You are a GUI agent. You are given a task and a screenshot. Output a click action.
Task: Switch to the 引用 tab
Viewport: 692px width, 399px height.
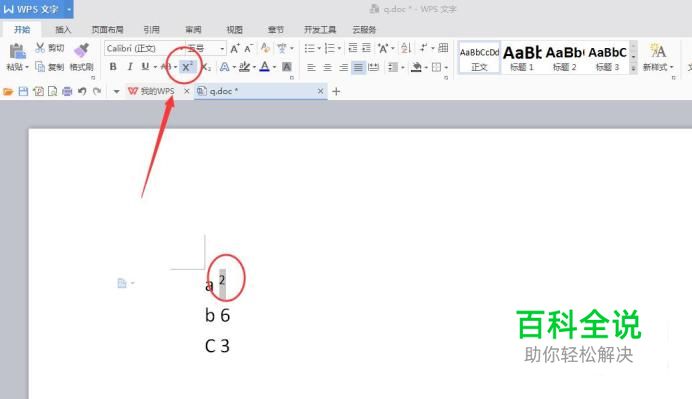pos(151,30)
